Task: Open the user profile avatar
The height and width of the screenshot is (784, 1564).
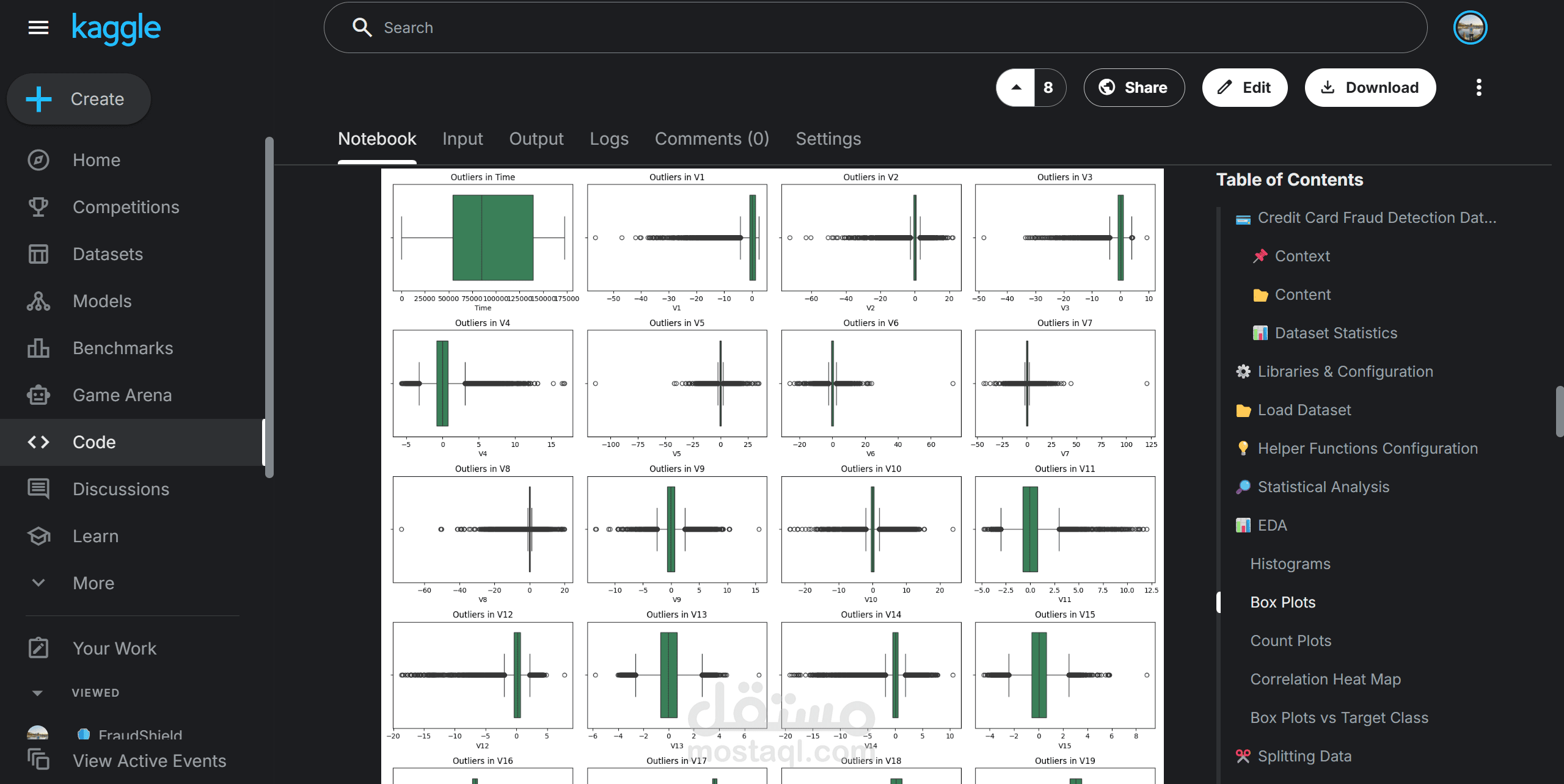Action: click(1470, 27)
